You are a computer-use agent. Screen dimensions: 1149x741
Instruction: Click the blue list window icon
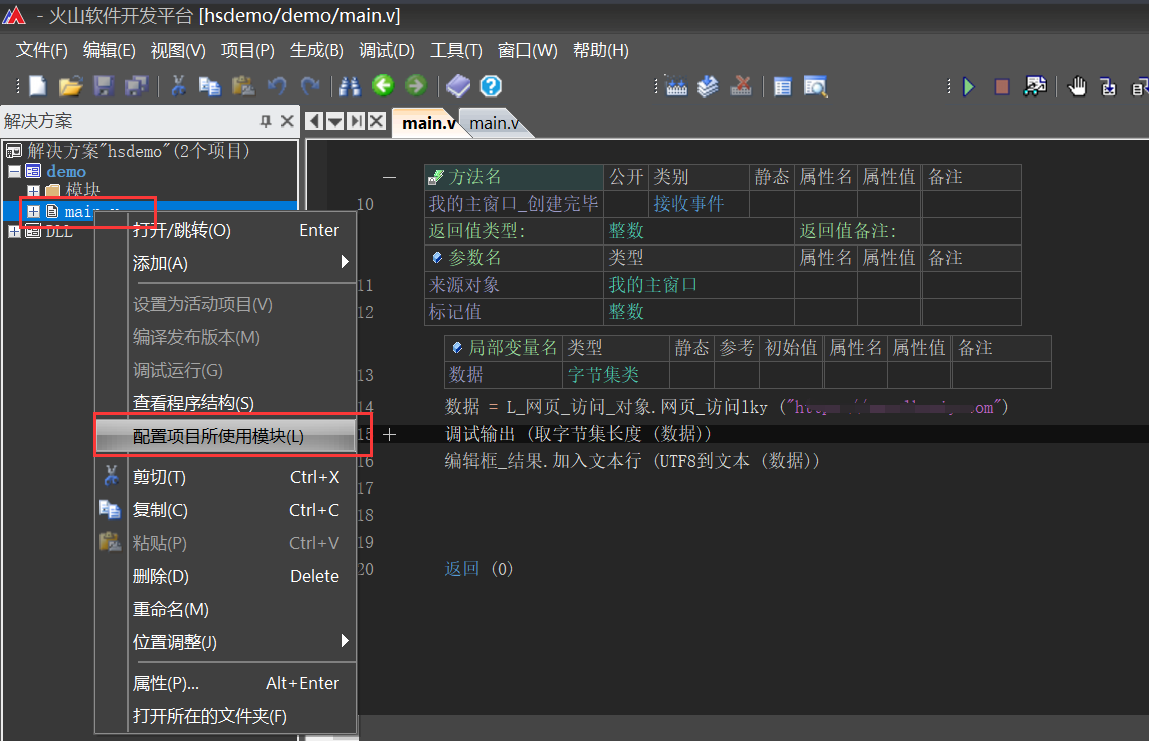tap(783, 87)
